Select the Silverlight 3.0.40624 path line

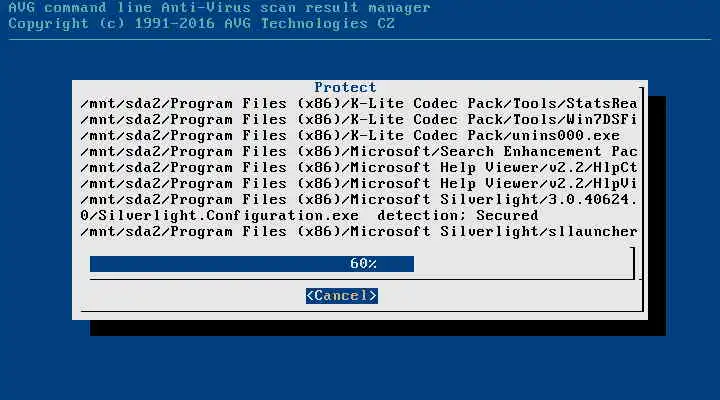click(359, 200)
